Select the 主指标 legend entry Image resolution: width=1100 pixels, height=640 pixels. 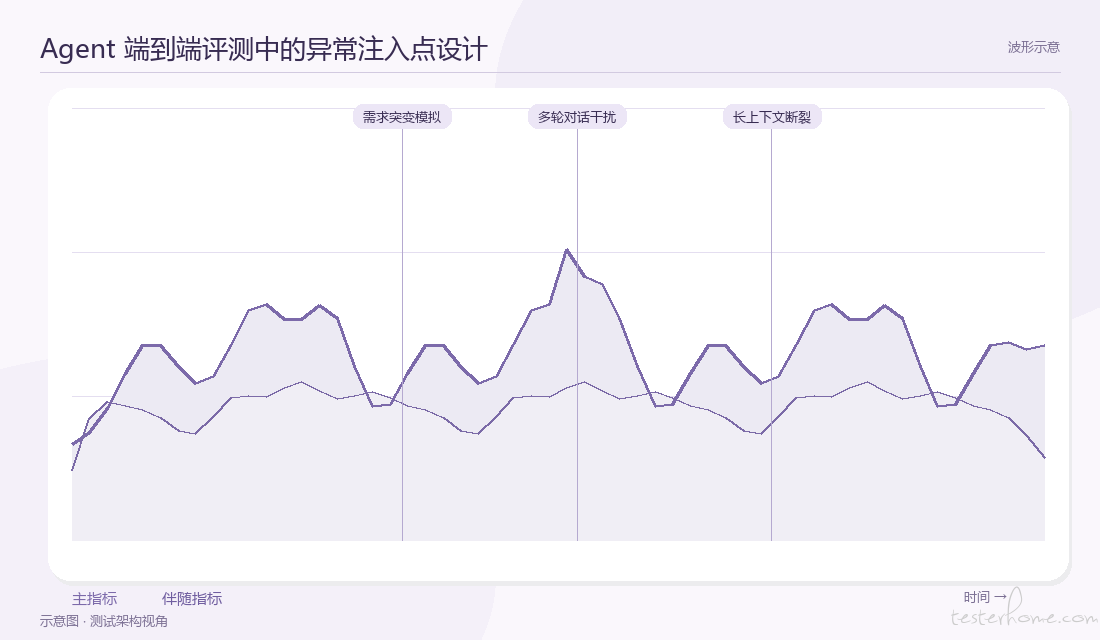(94, 599)
